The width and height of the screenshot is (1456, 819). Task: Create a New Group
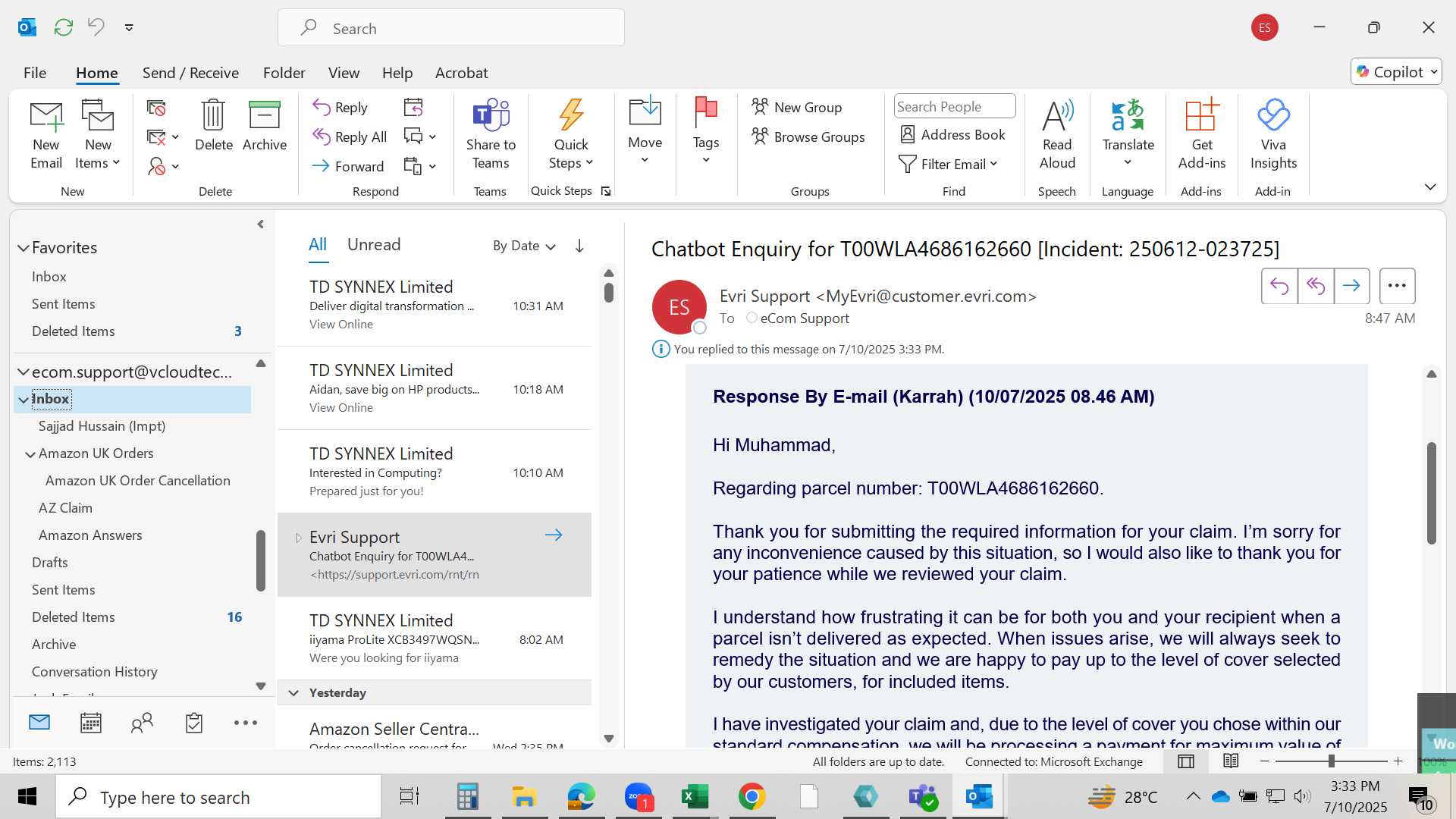coord(796,108)
